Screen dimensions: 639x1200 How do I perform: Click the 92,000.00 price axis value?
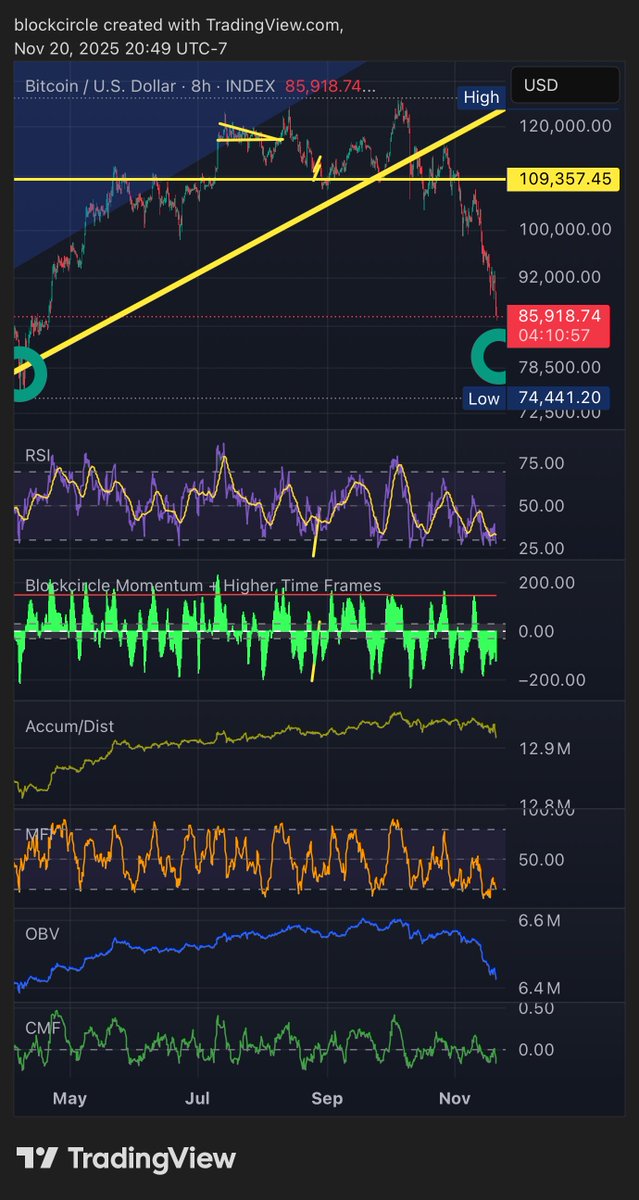tap(560, 277)
